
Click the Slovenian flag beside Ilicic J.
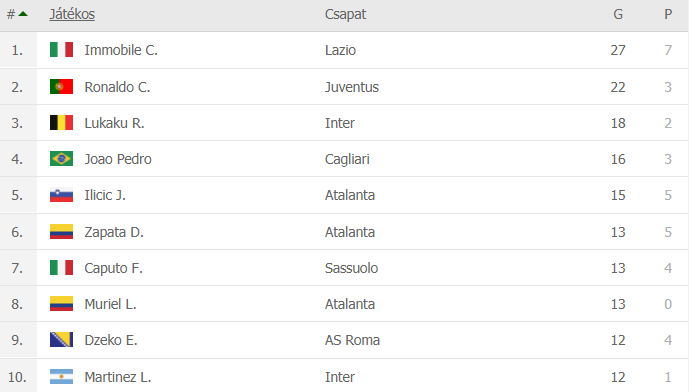tap(62, 195)
